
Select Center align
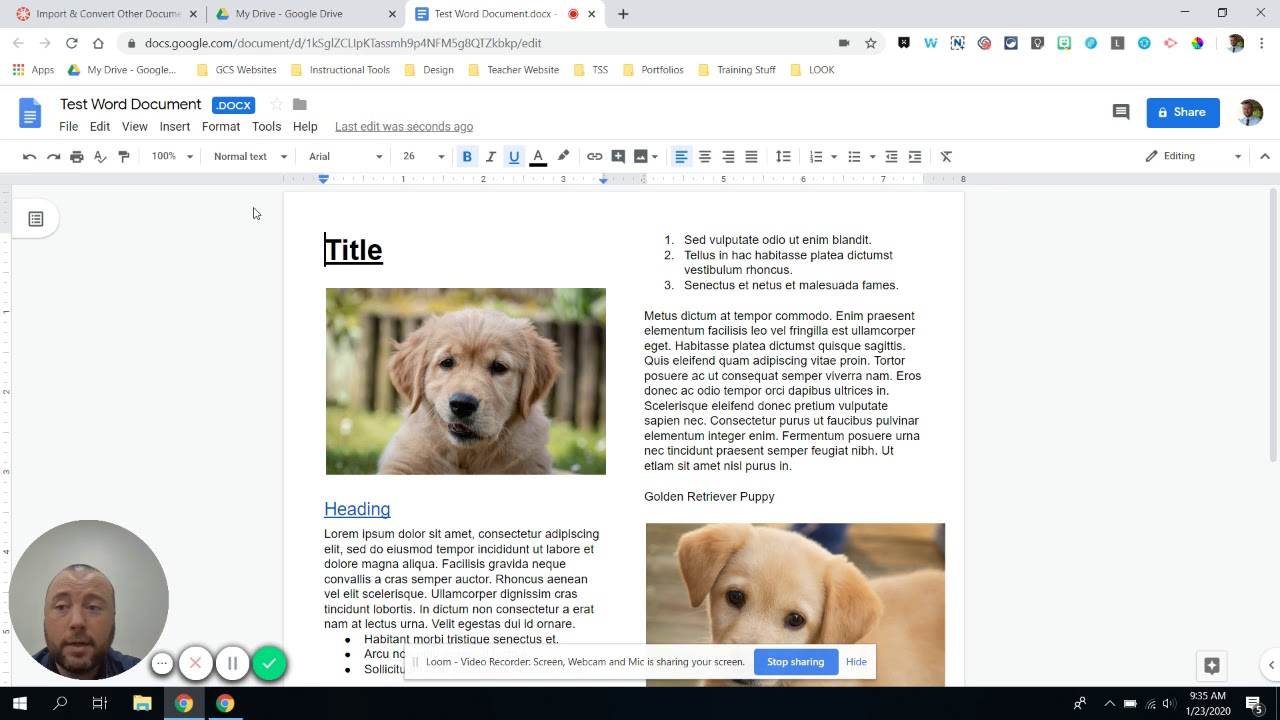pyautogui.click(x=704, y=156)
